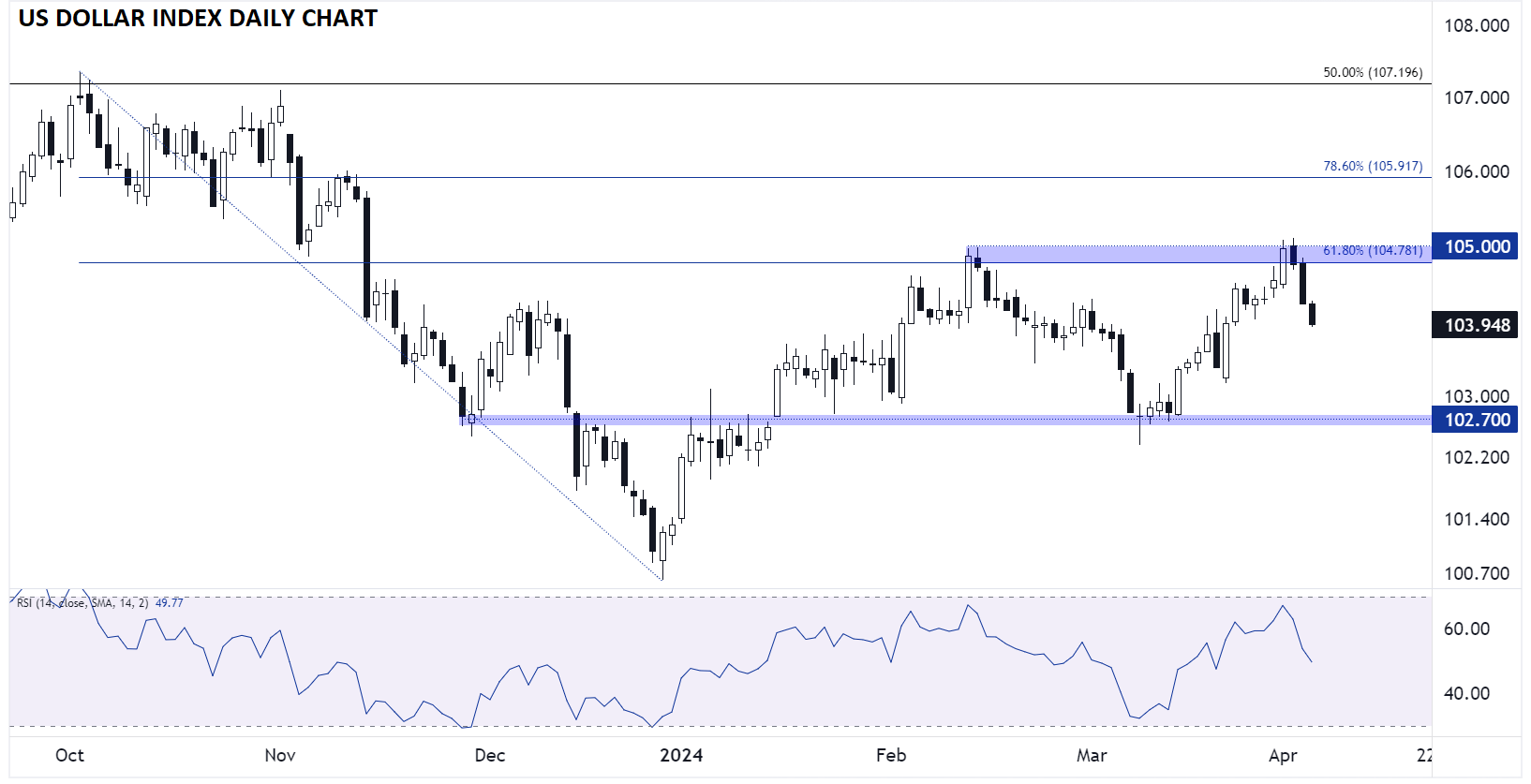Click the RSI 40.00 axis value

[x=1466, y=693]
